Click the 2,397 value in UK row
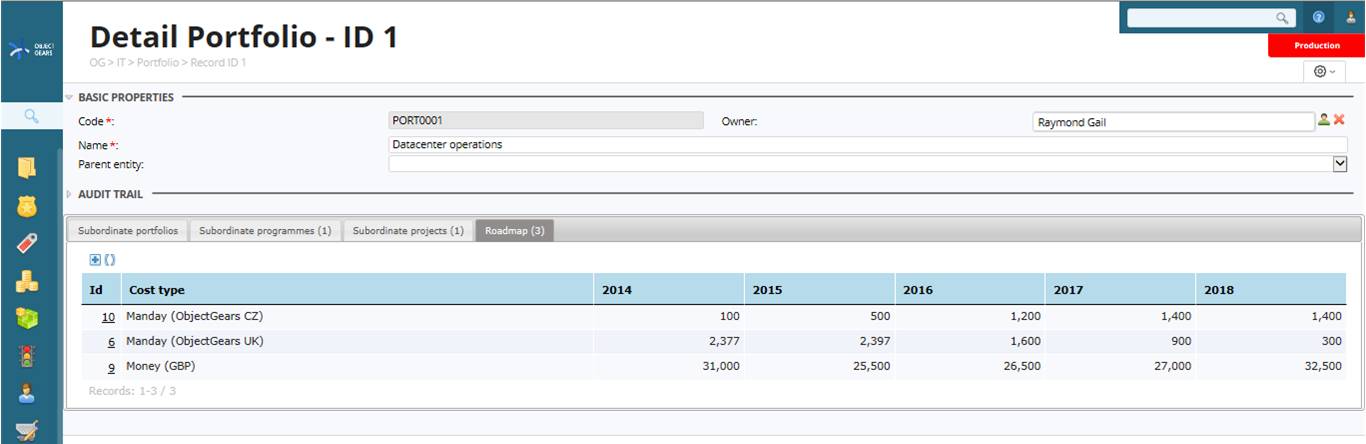Screen dimensions: 1366x444 (874, 342)
